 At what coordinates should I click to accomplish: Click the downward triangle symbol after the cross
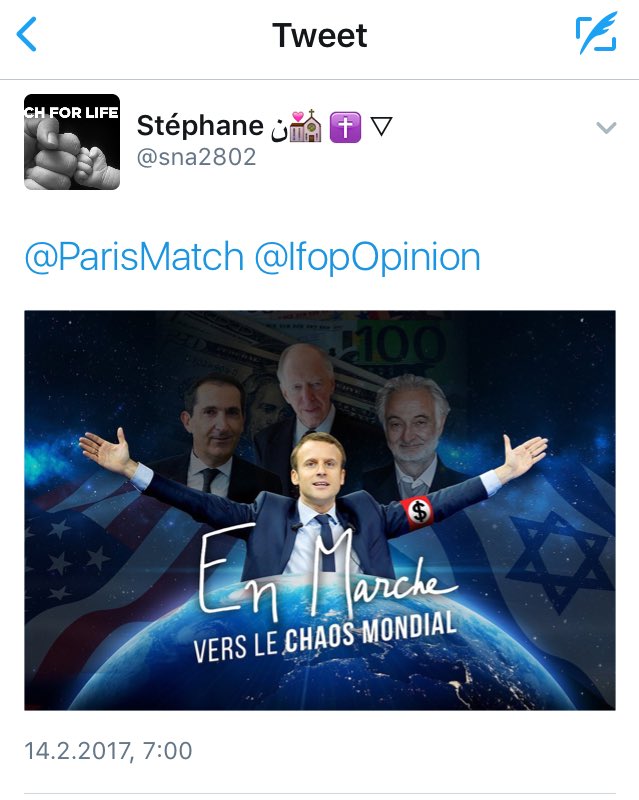[x=381, y=127]
